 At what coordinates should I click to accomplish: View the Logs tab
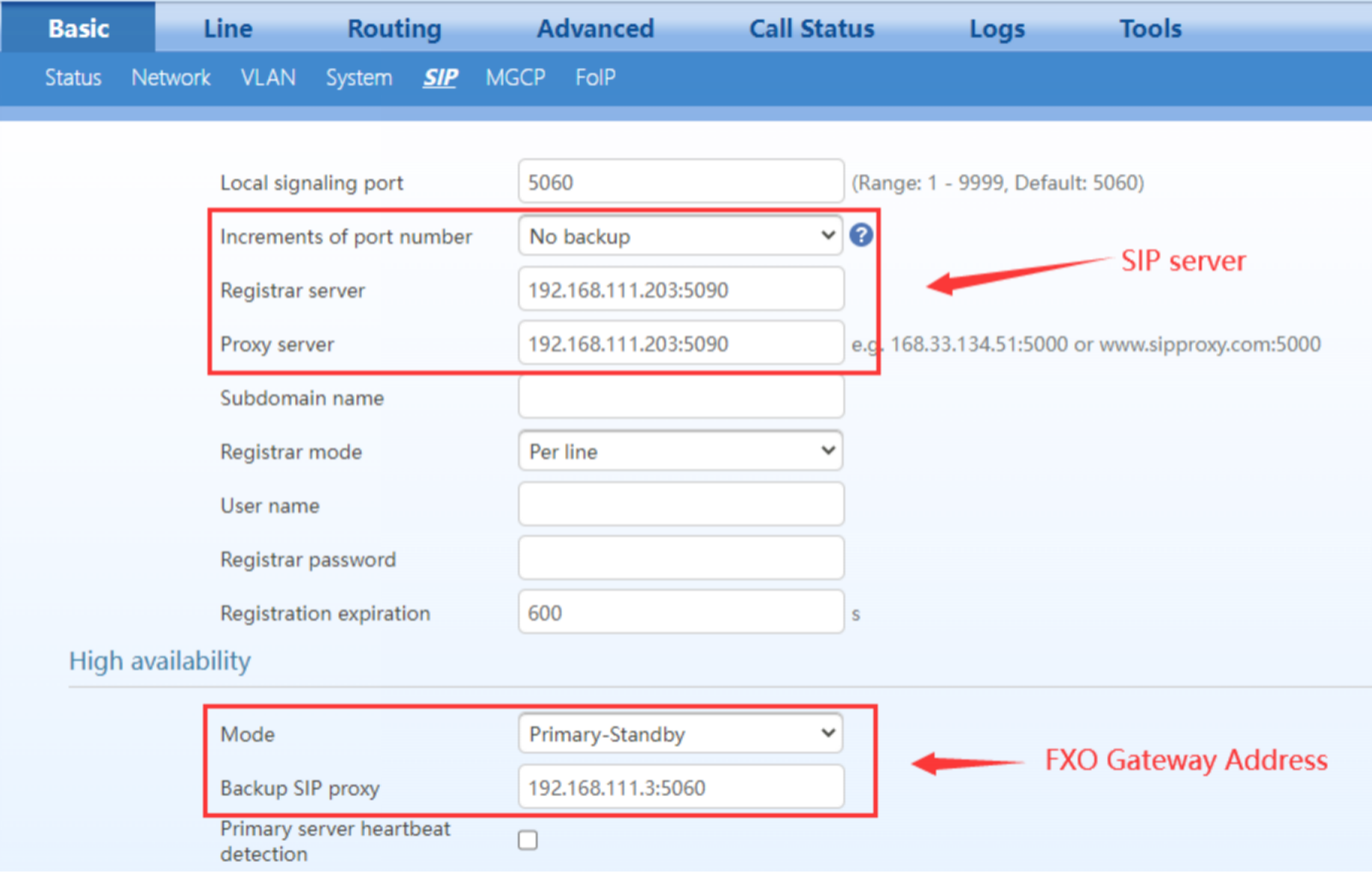pyautogui.click(x=997, y=28)
